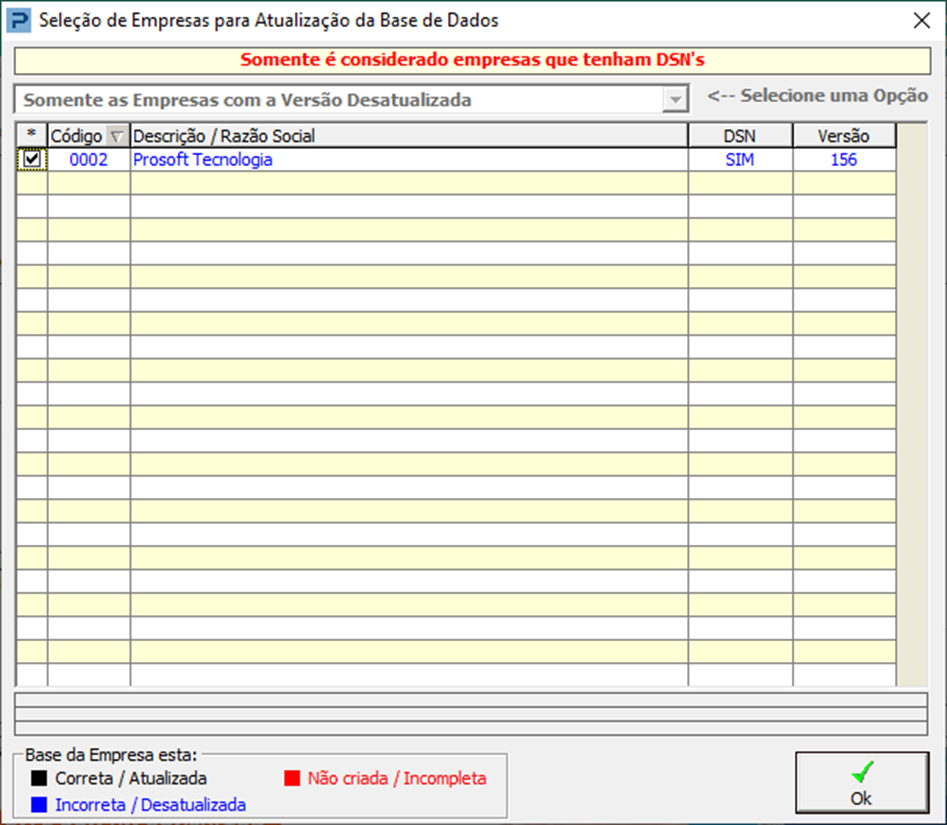947x825 pixels.
Task: Select the code cell '0002'
Action: [89, 159]
